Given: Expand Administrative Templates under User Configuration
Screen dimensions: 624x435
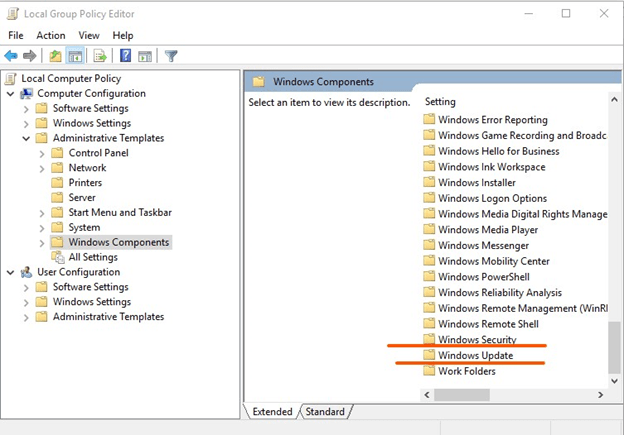Looking at the screenshot, I should [x=26, y=318].
